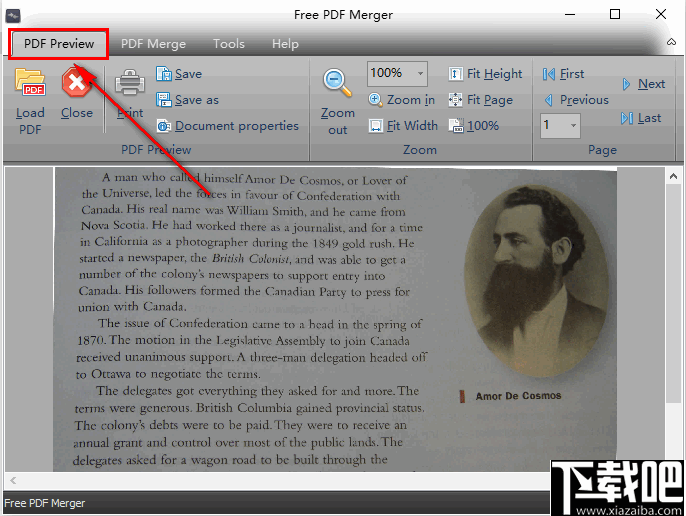Open the Tools tab
Screen dimensions: 686x516
pos(229,44)
